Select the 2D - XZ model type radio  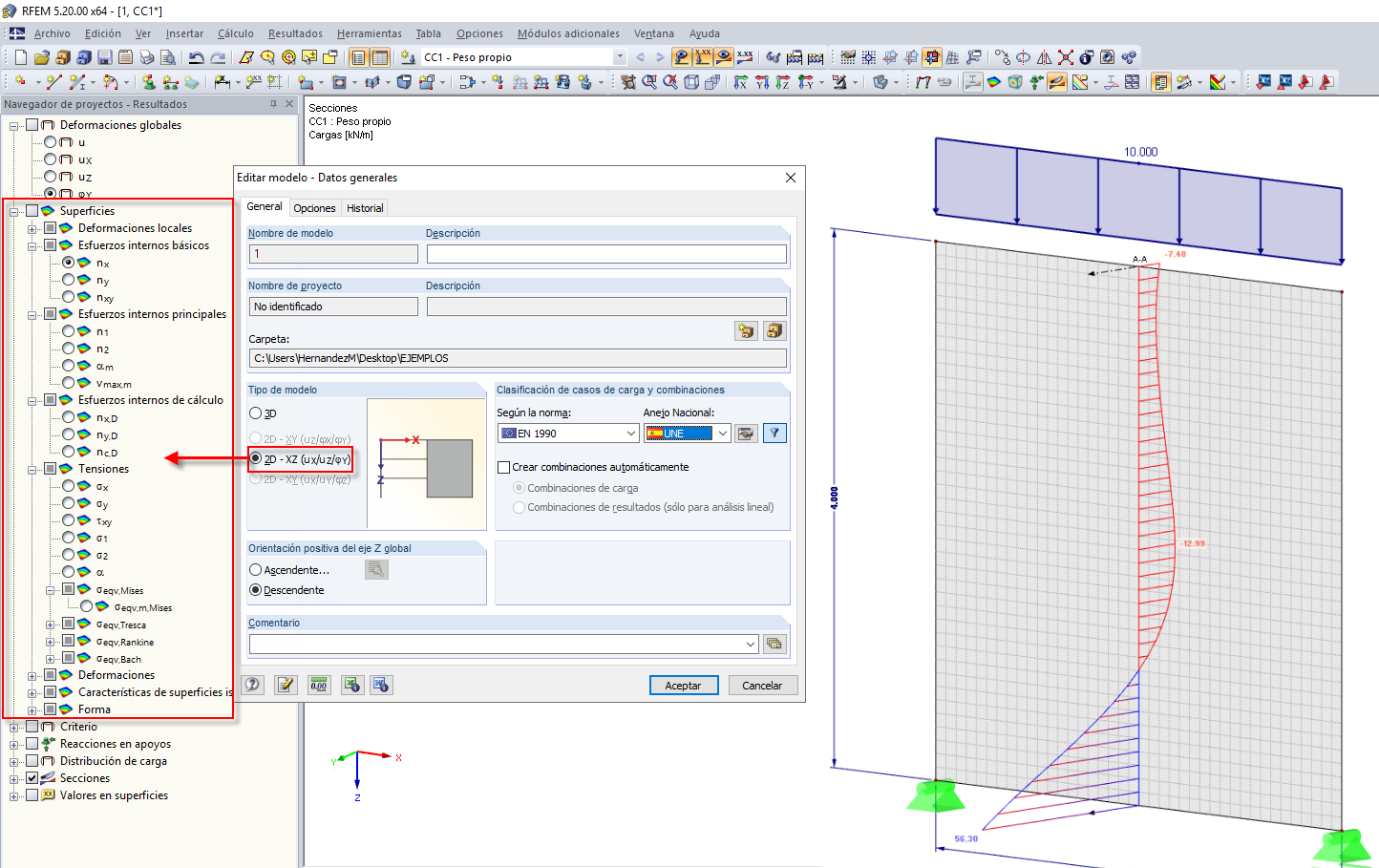click(x=256, y=459)
